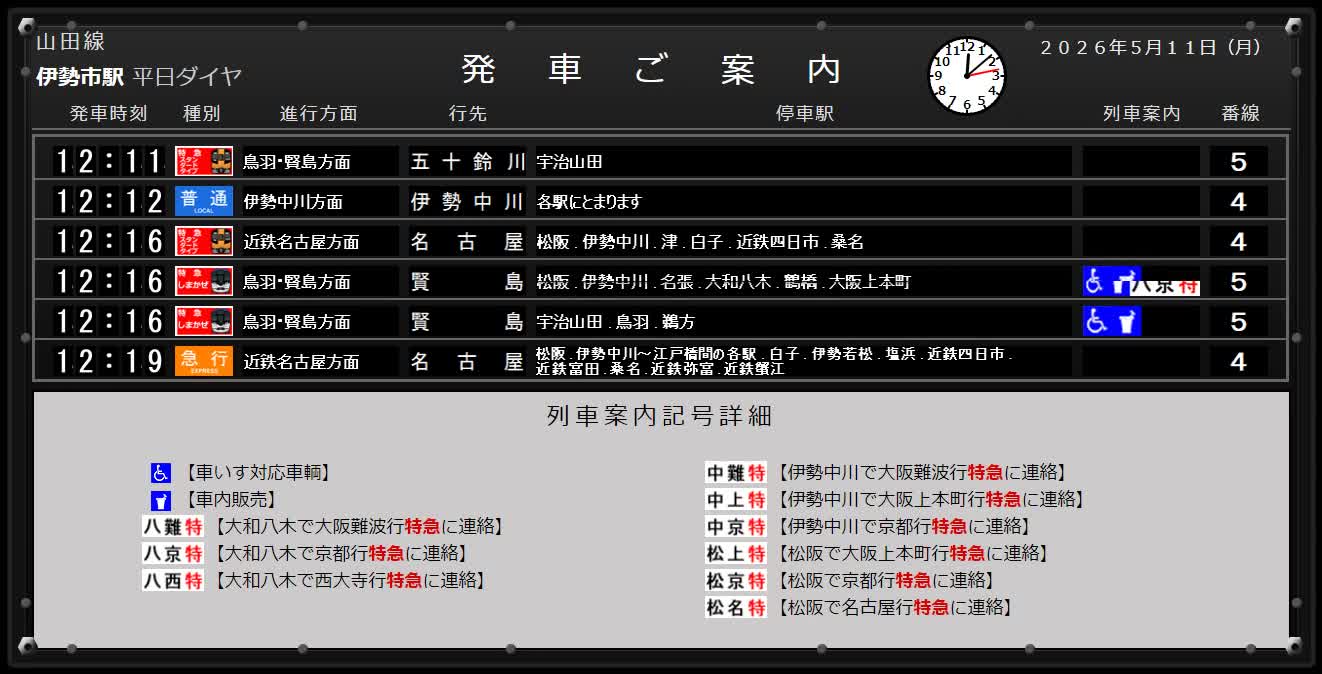The image size is (1322, 674).
Task: Click the 伊勢中川 destination cell
Action: [467, 201]
